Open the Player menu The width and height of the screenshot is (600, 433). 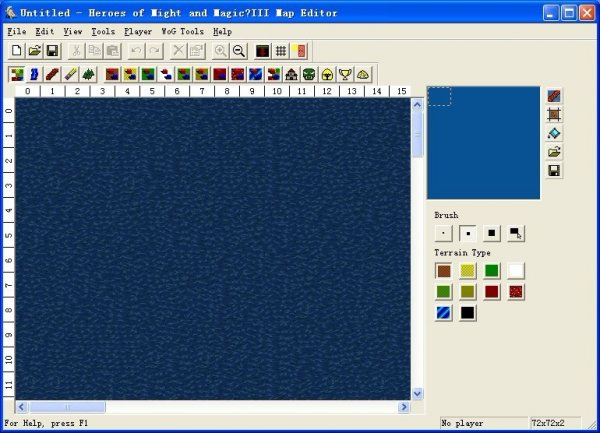(x=138, y=31)
